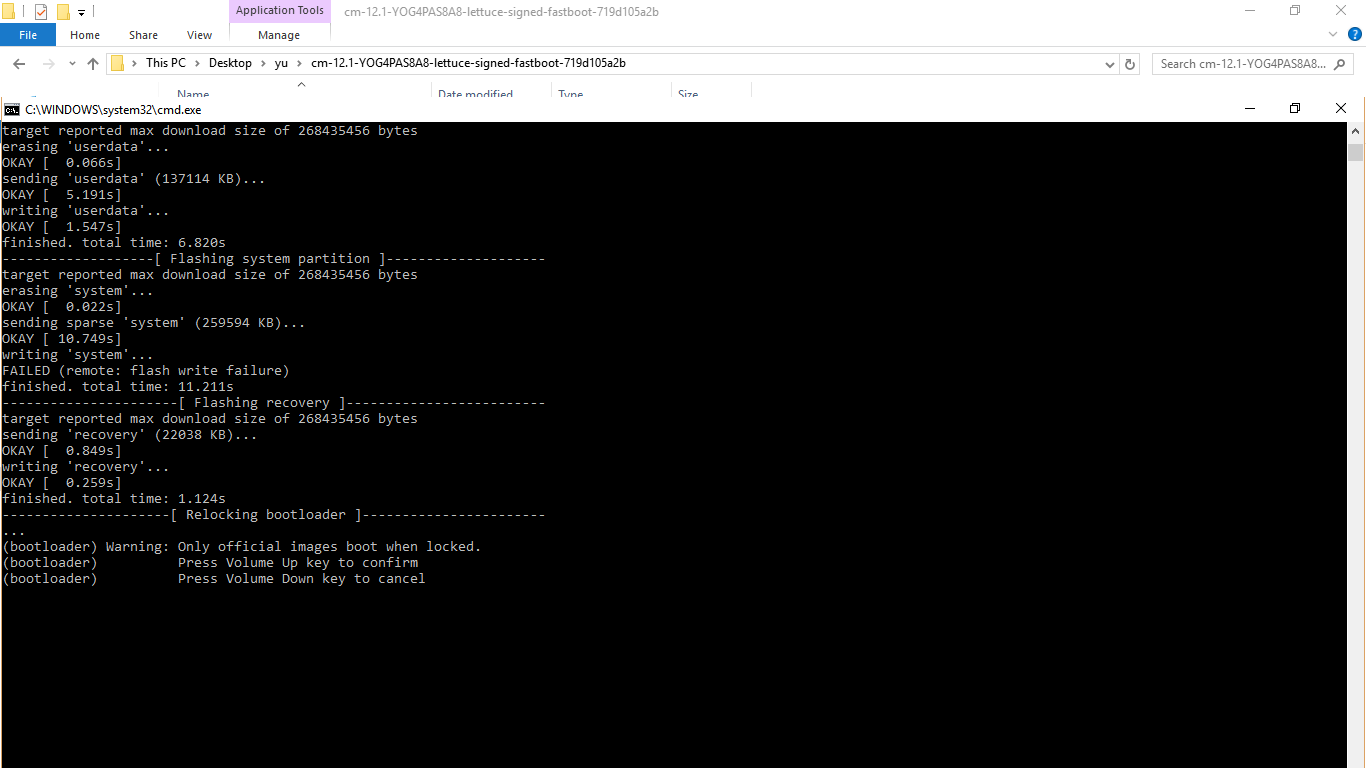The width and height of the screenshot is (1366, 768).
Task: Click the "writing 'system'..." line
Action: coord(78,355)
